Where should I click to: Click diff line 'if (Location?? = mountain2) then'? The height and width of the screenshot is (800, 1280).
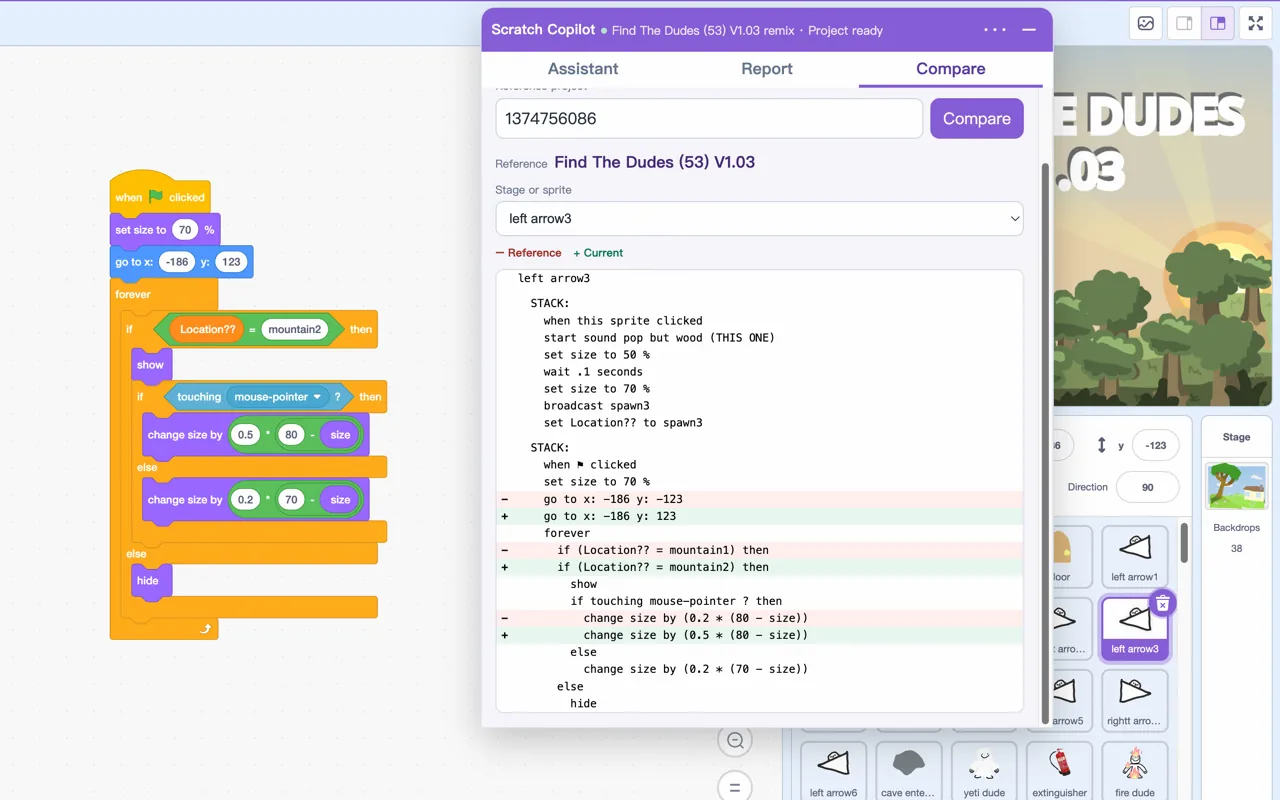[759, 567]
